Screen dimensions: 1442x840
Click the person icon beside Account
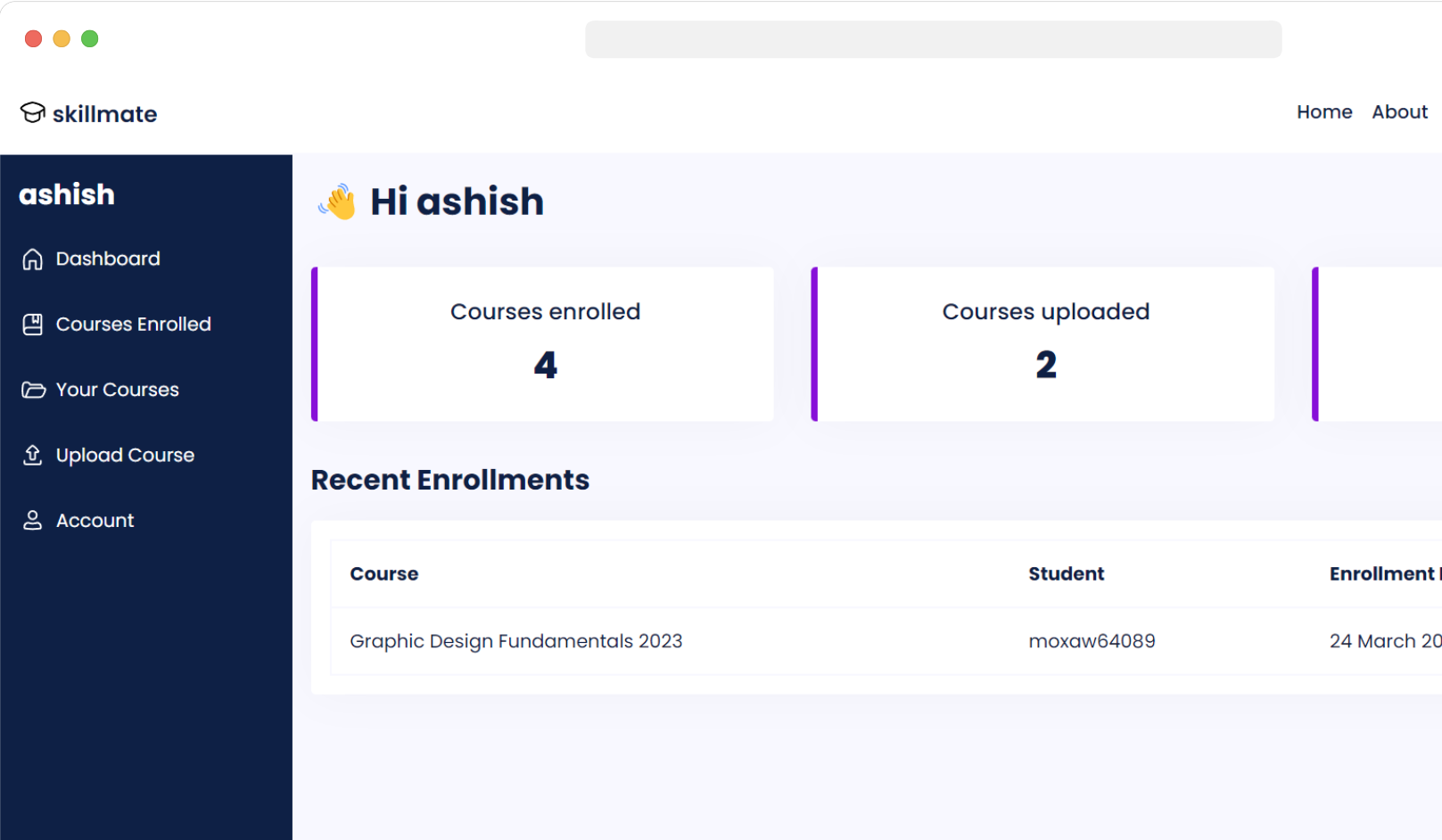[x=33, y=521]
